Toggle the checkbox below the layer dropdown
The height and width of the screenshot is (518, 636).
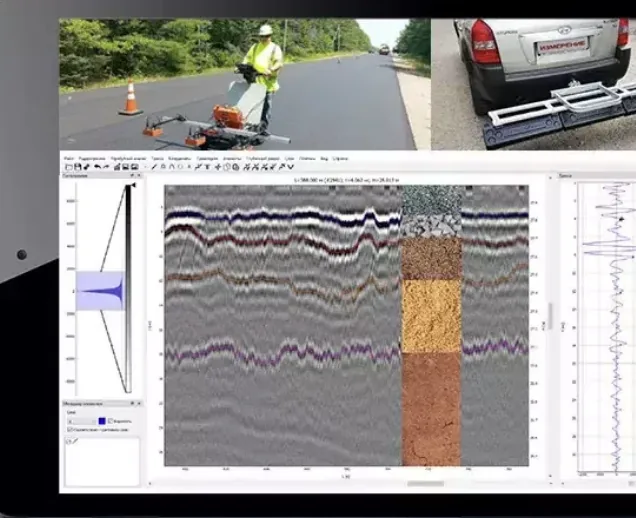tap(70, 429)
